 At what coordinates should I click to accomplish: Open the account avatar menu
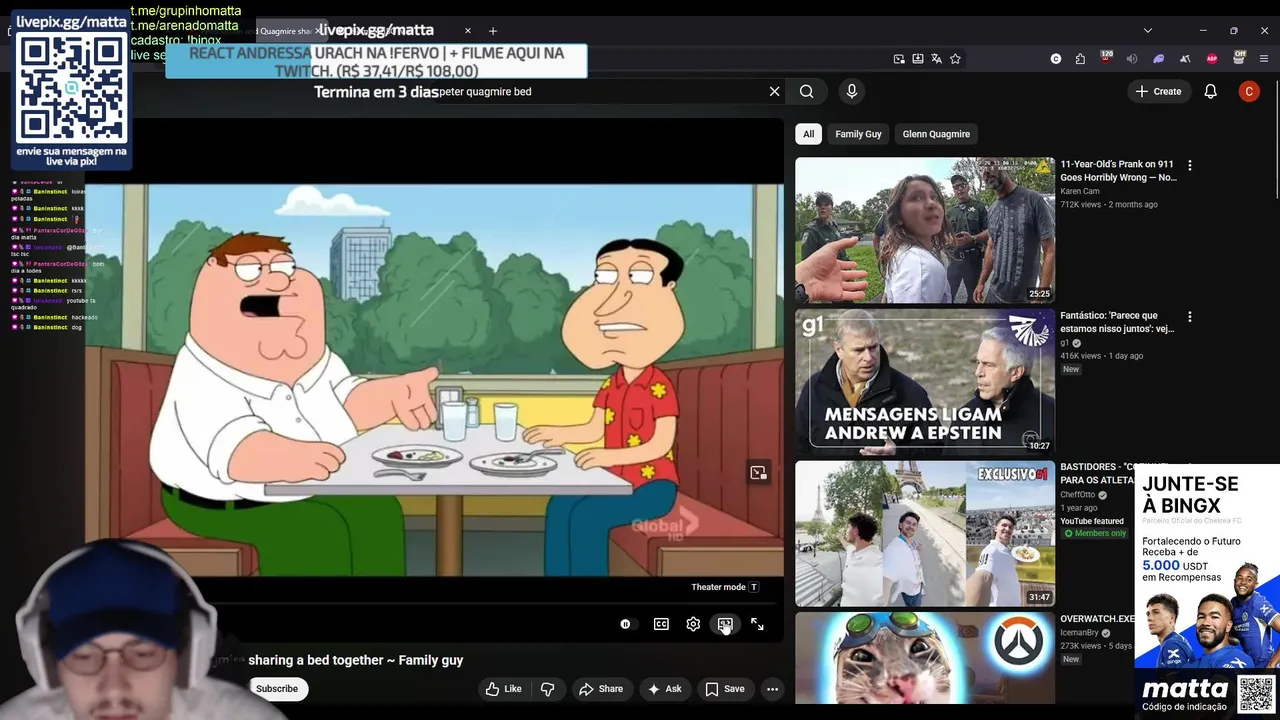pyautogui.click(x=1249, y=91)
